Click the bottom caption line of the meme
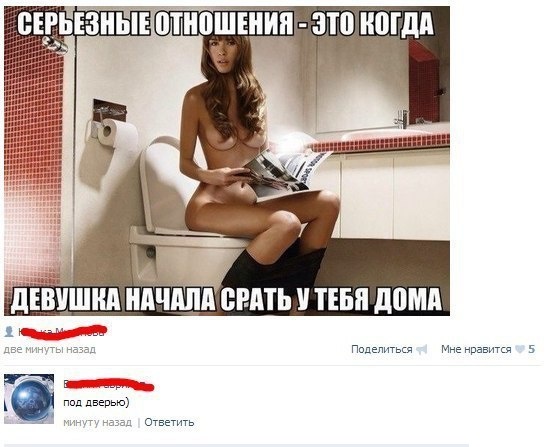The image size is (555, 447). [x=226, y=299]
